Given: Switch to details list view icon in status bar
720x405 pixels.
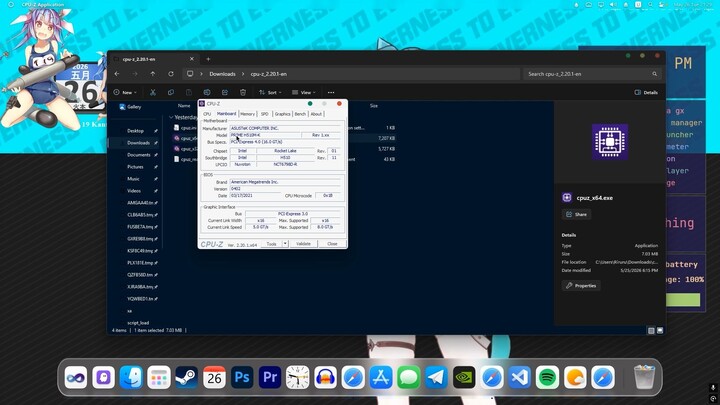Looking at the screenshot, I should click(651, 331).
